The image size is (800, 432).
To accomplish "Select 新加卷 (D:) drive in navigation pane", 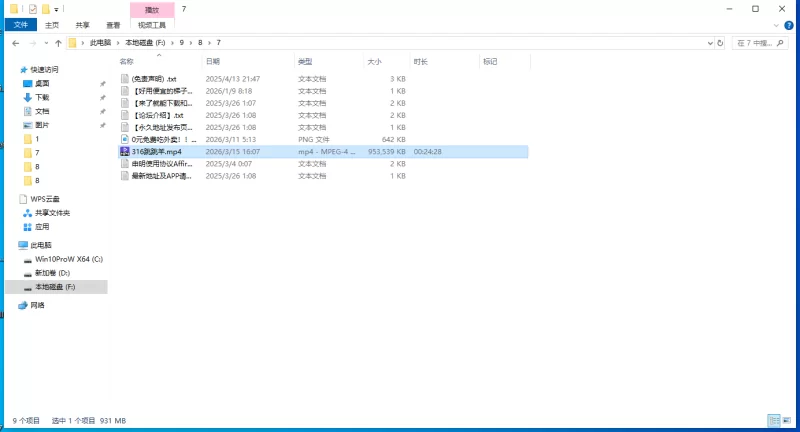I will tap(52, 272).
